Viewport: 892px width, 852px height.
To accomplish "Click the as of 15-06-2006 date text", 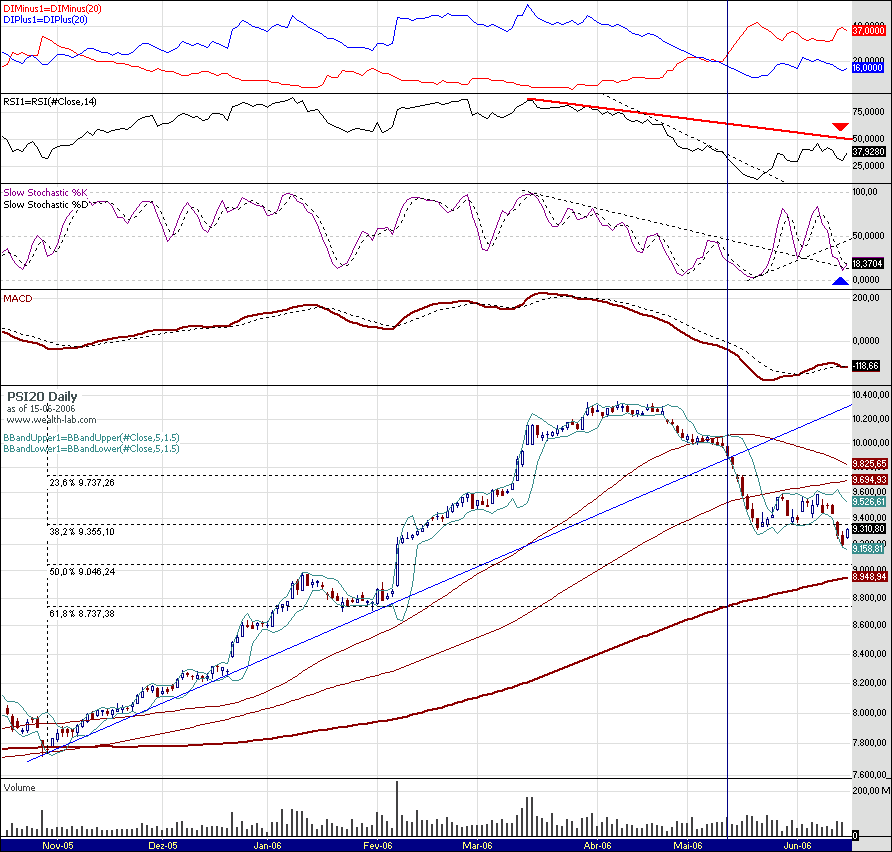I will click(41, 408).
